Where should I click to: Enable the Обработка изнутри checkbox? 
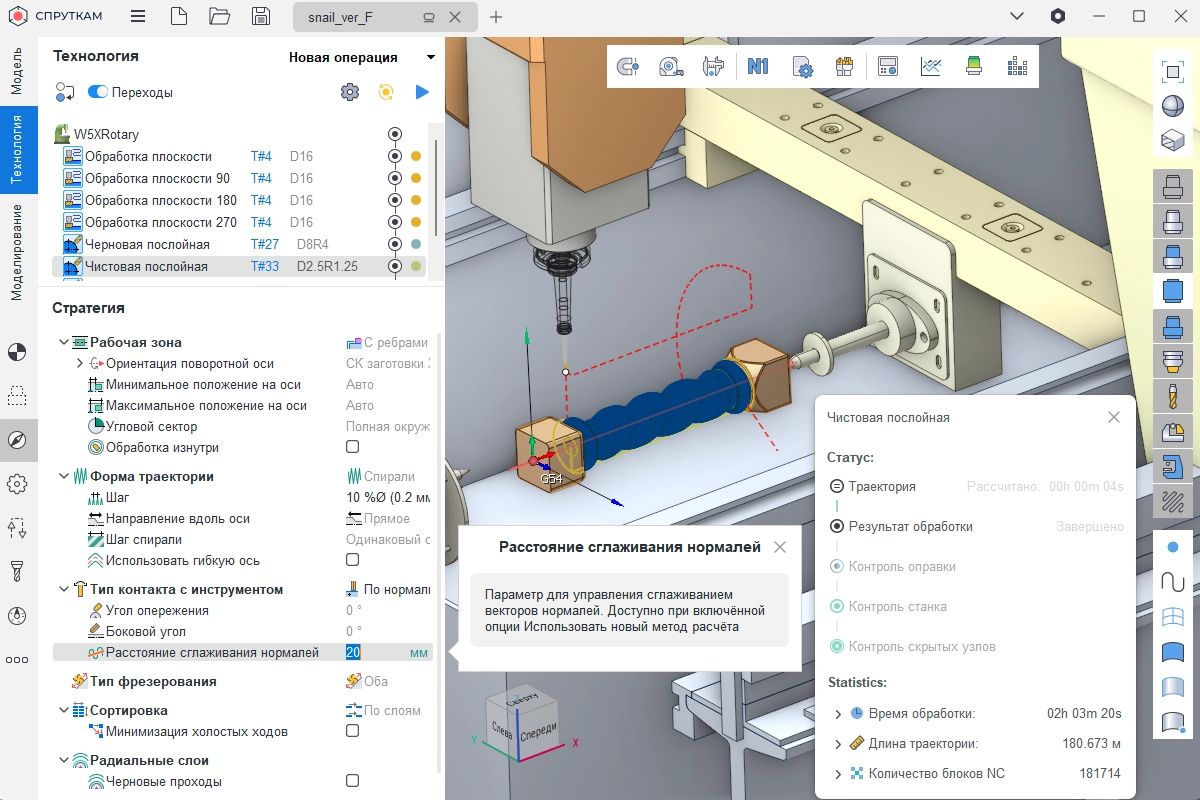tap(352, 447)
